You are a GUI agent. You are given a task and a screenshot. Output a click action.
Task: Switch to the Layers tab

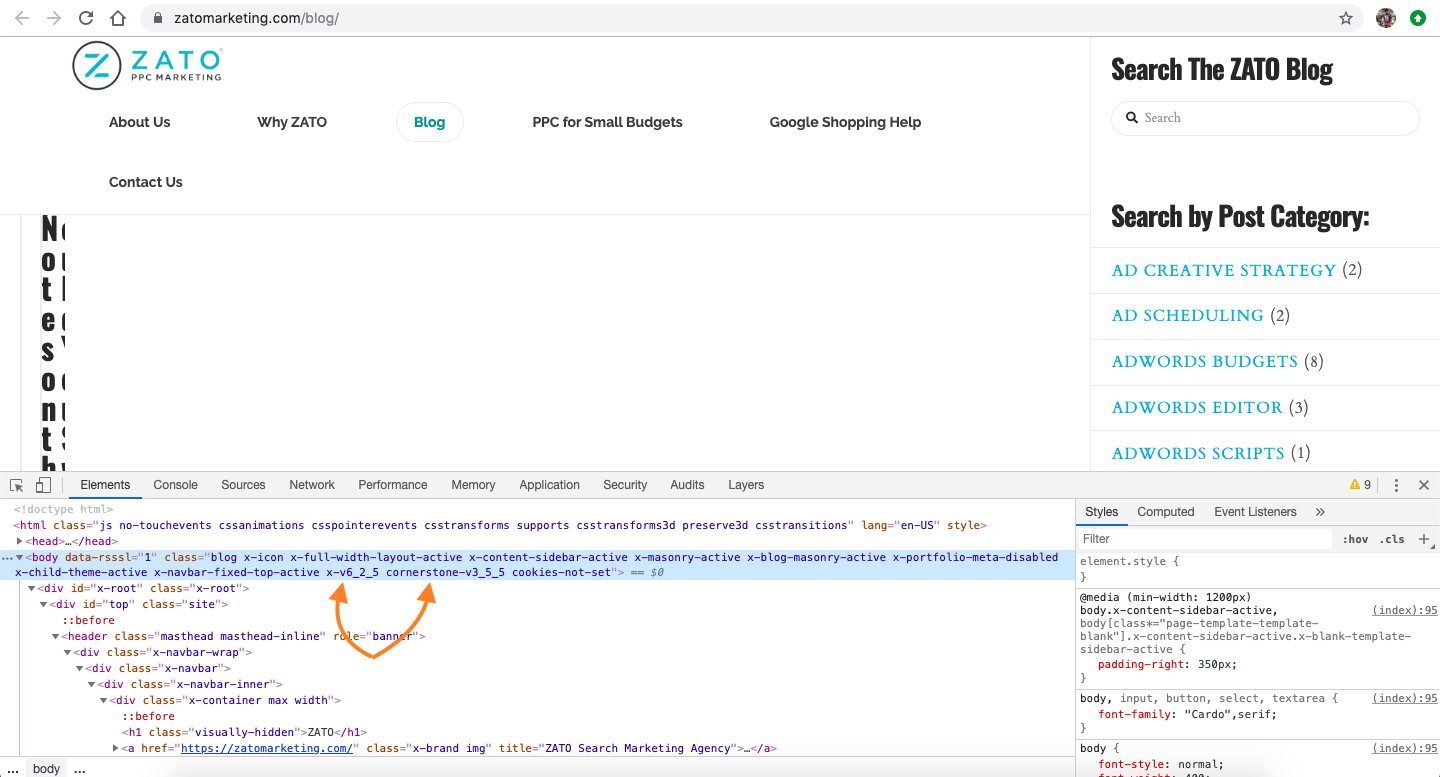point(746,485)
